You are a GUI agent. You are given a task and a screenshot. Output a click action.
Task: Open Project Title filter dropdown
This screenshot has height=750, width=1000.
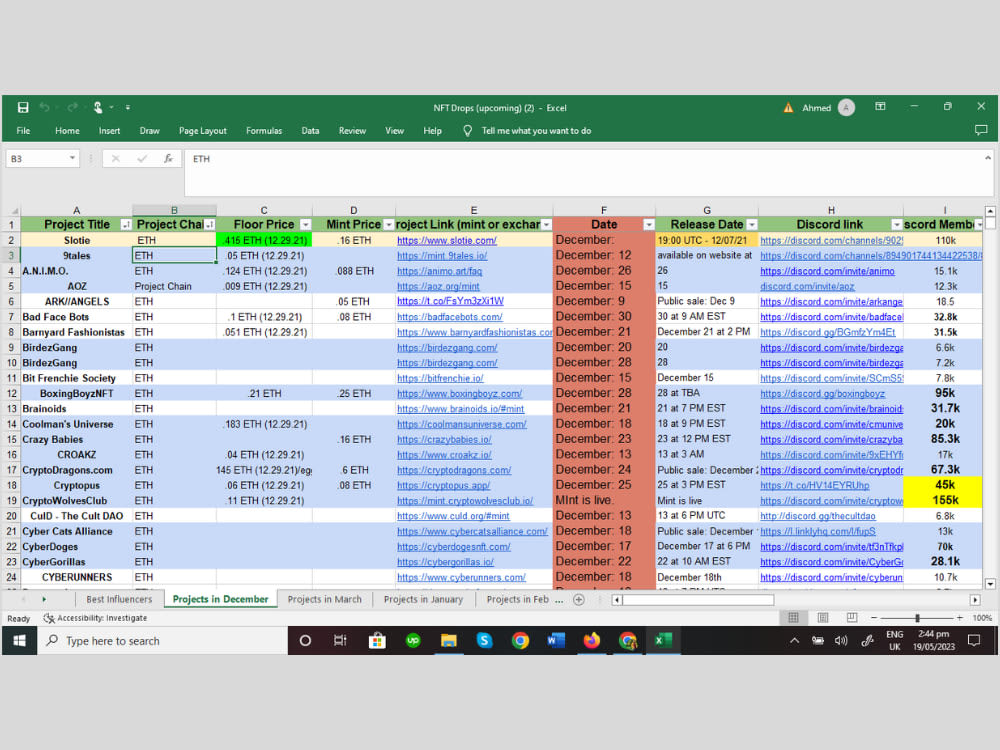click(126, 224)
